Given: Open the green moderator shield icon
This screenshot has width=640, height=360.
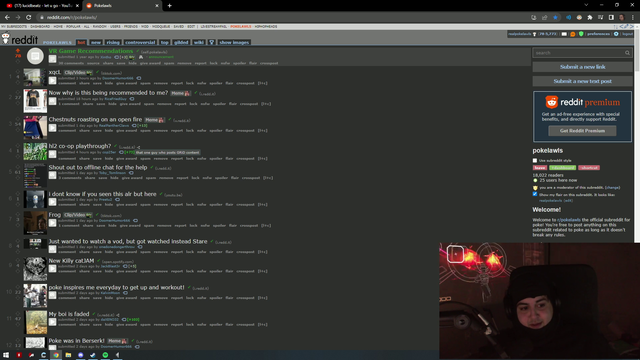Looking at the screenshot, I should pos(581,34).
